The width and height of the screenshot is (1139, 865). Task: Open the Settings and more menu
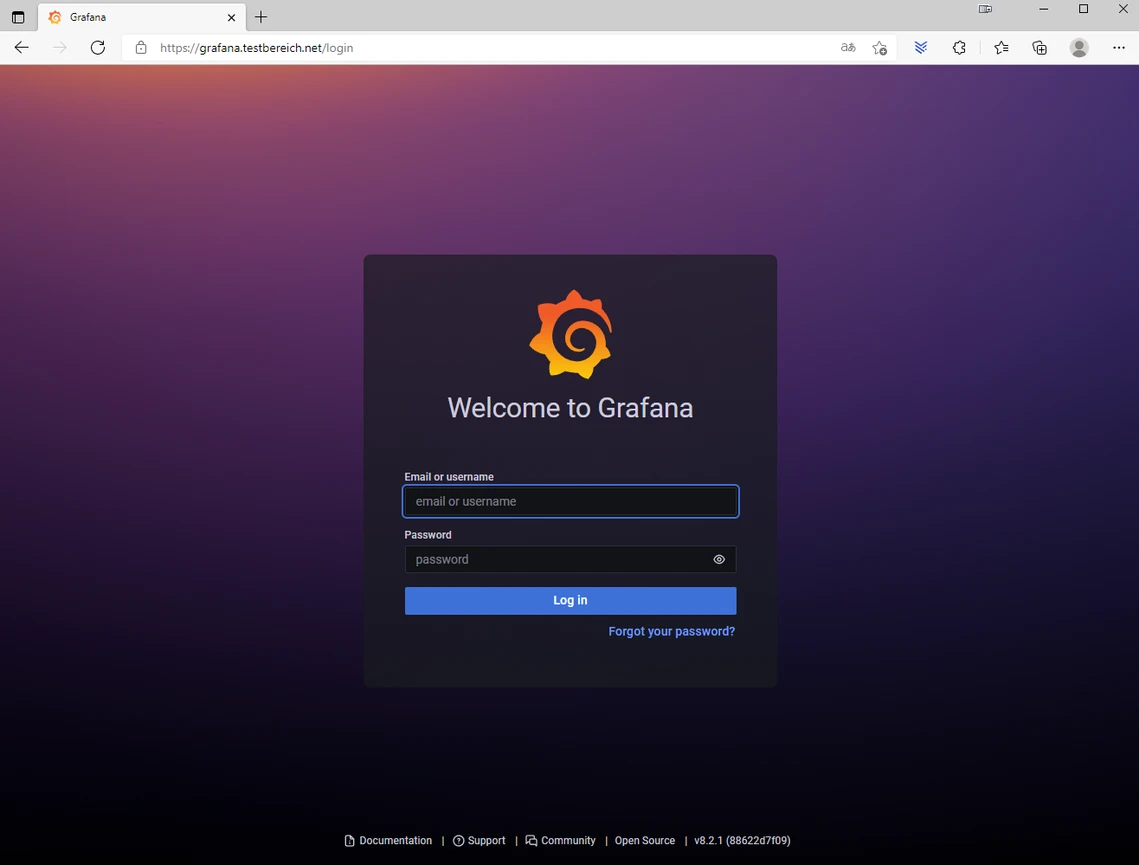[1119, 47]
